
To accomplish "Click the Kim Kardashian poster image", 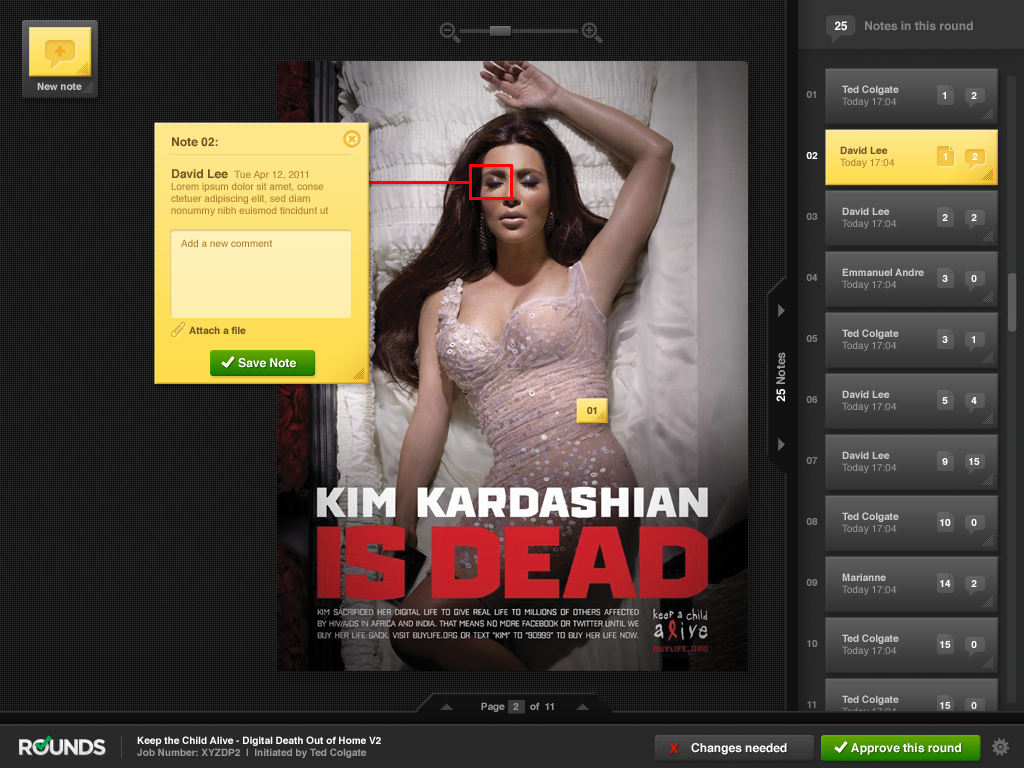I will (x=513, y=366).
